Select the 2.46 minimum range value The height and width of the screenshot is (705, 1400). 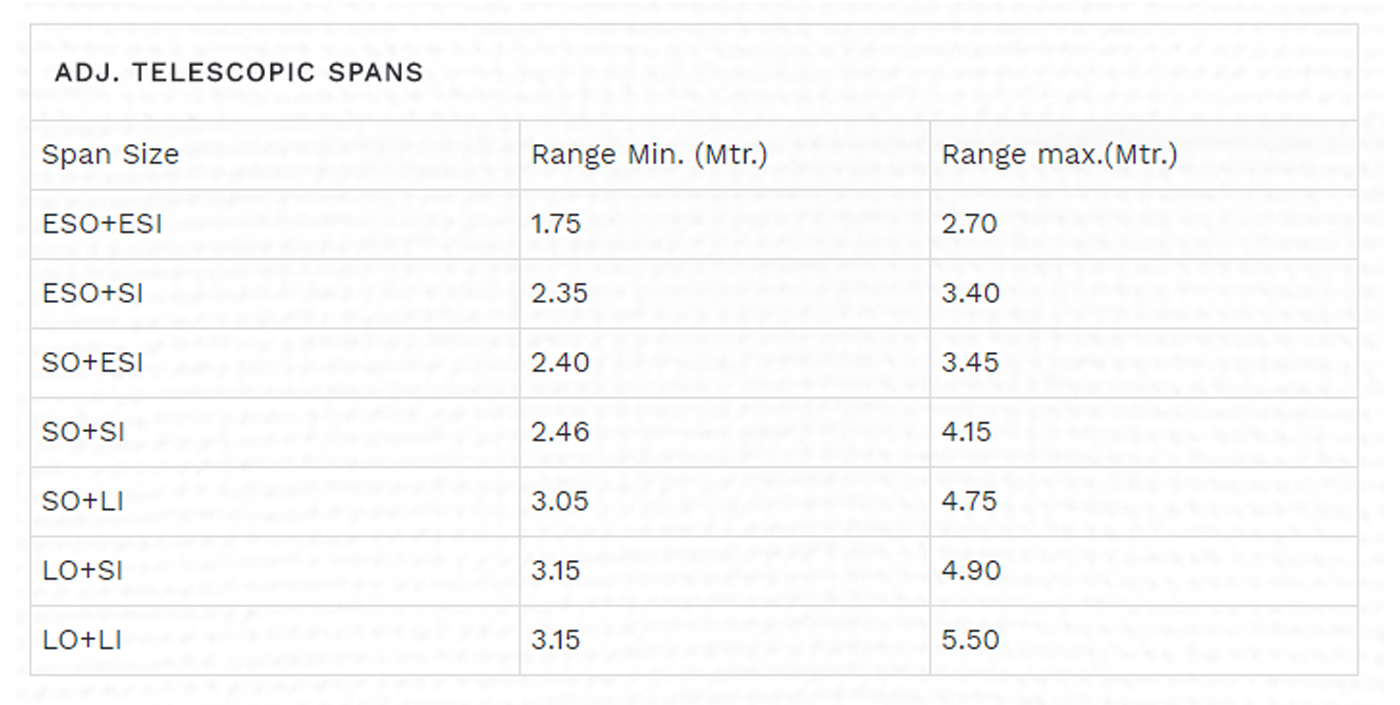pos(560,432)
